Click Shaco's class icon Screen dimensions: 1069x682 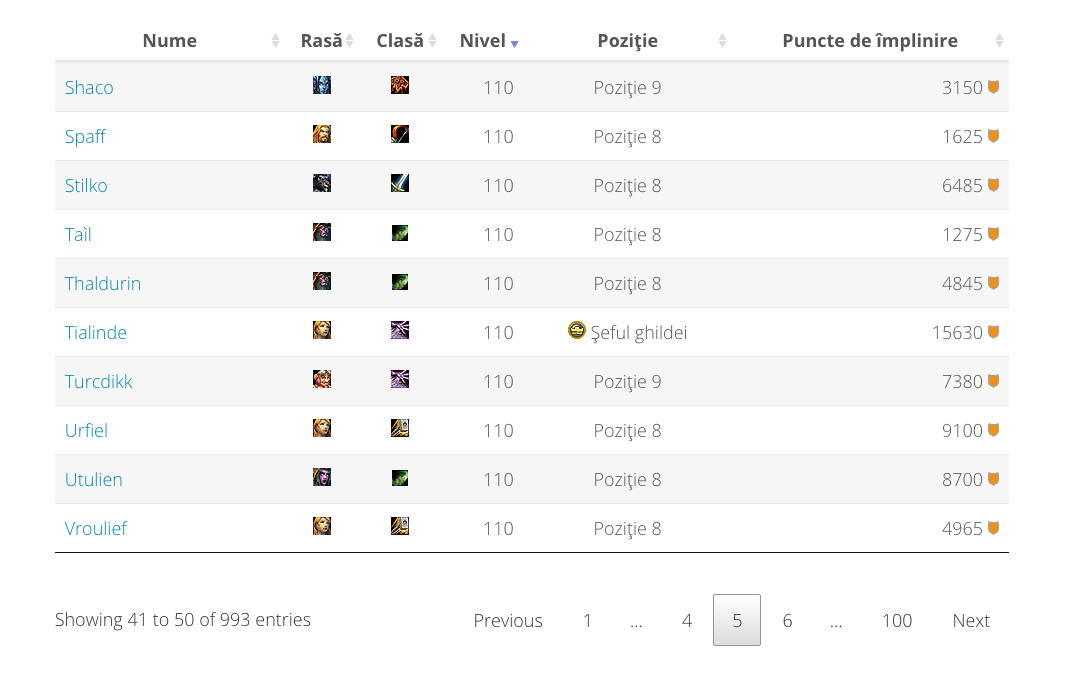tap(400, 86)
